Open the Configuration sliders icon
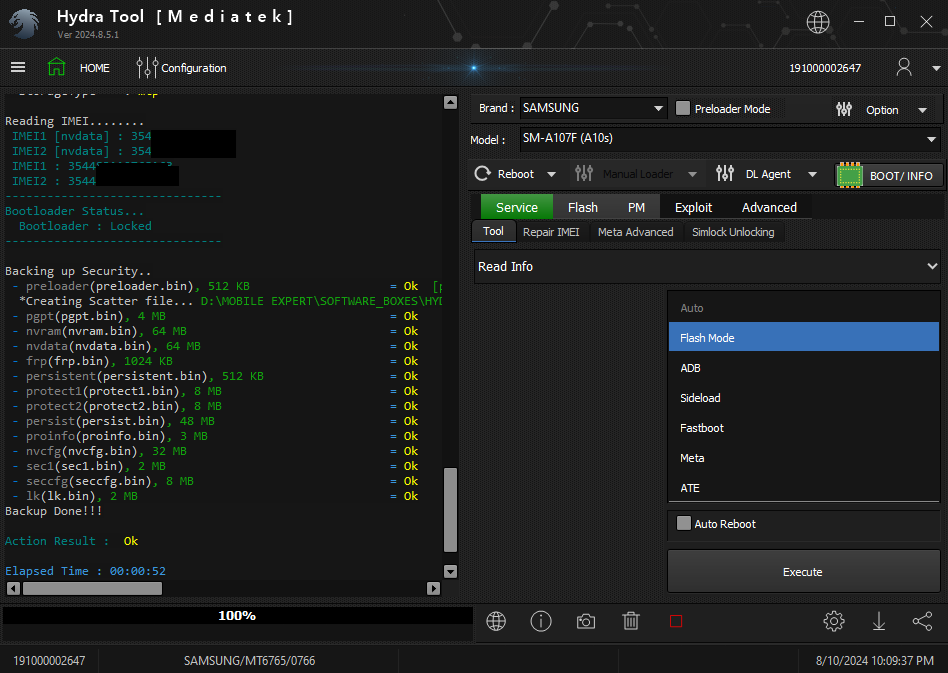This screenshot has height=673, width=948. click(x=147, y=68)
